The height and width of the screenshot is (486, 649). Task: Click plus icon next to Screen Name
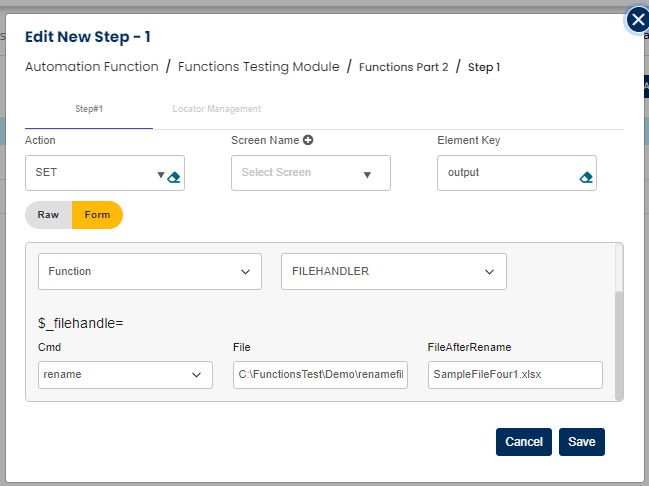coord(308,140)
